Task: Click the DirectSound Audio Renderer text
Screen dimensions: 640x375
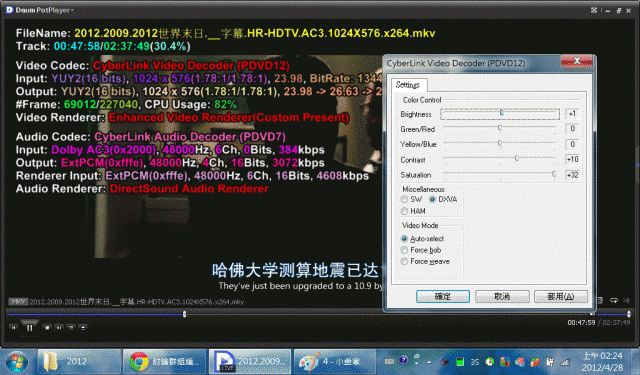Action: pos(189,189)
